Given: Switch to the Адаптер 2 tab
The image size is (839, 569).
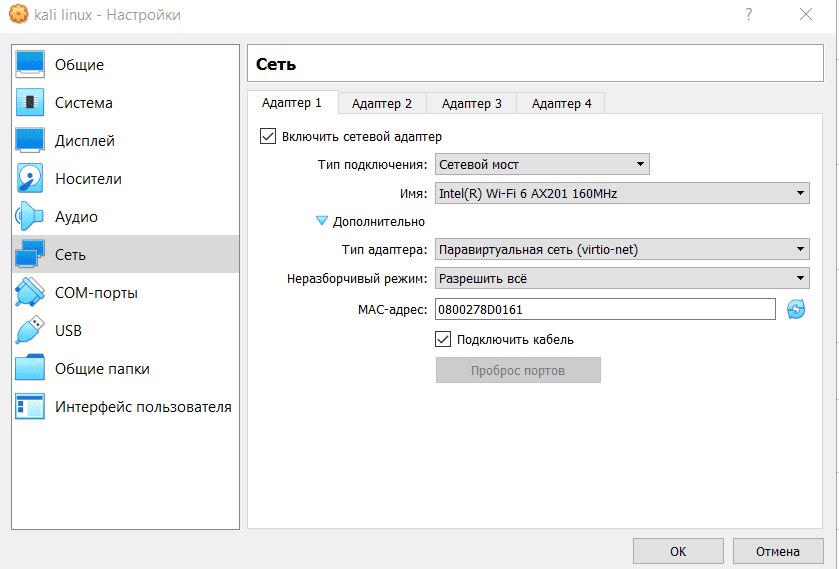Looking at the screenshot, I should tap(382, 104).
